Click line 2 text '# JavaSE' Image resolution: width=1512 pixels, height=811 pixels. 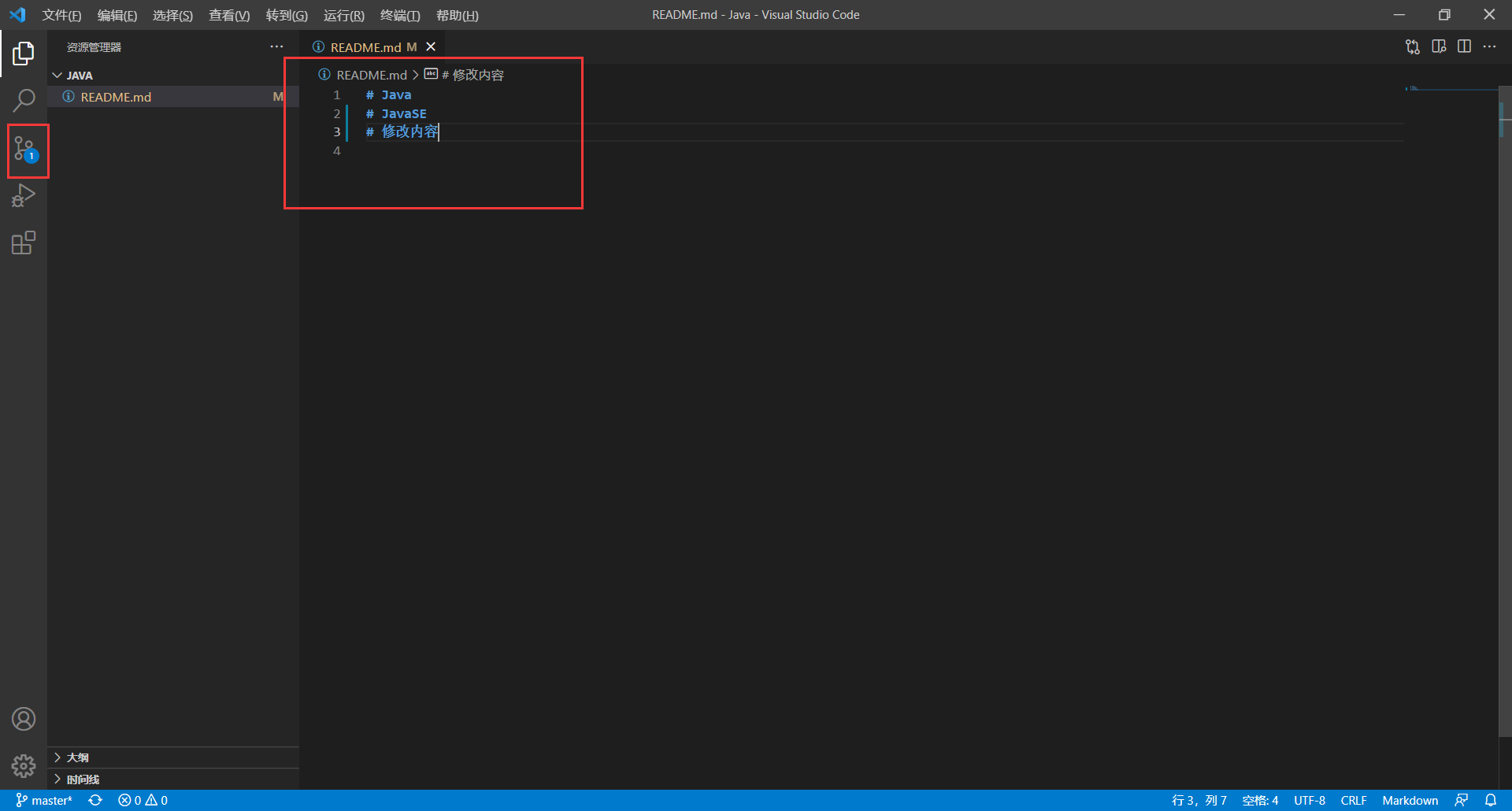pos(396,113)
